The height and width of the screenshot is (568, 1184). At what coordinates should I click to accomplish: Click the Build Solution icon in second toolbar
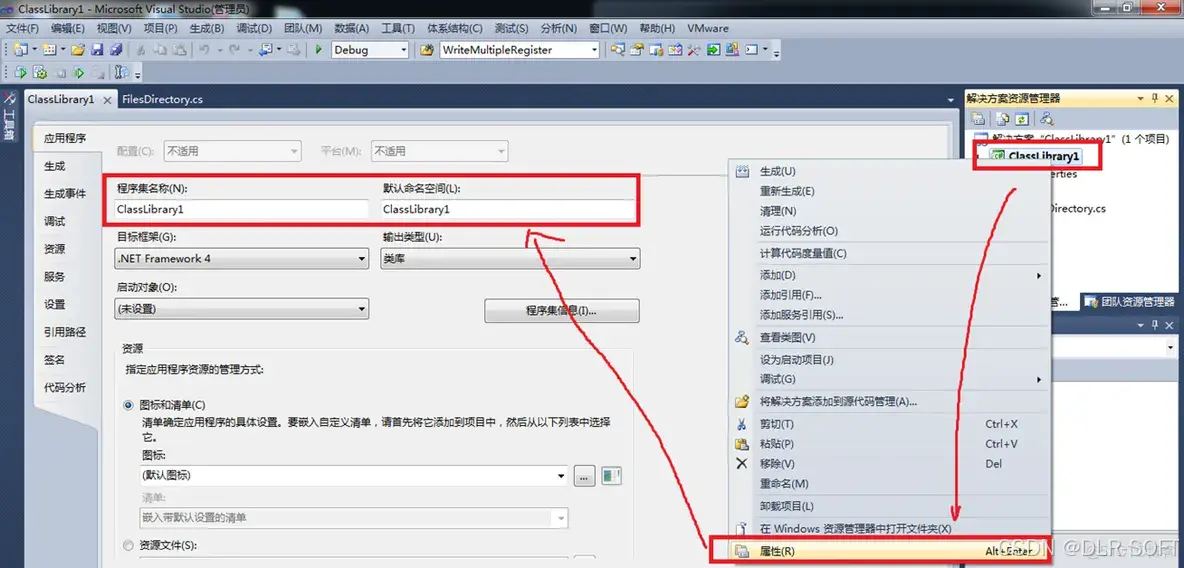20,73
